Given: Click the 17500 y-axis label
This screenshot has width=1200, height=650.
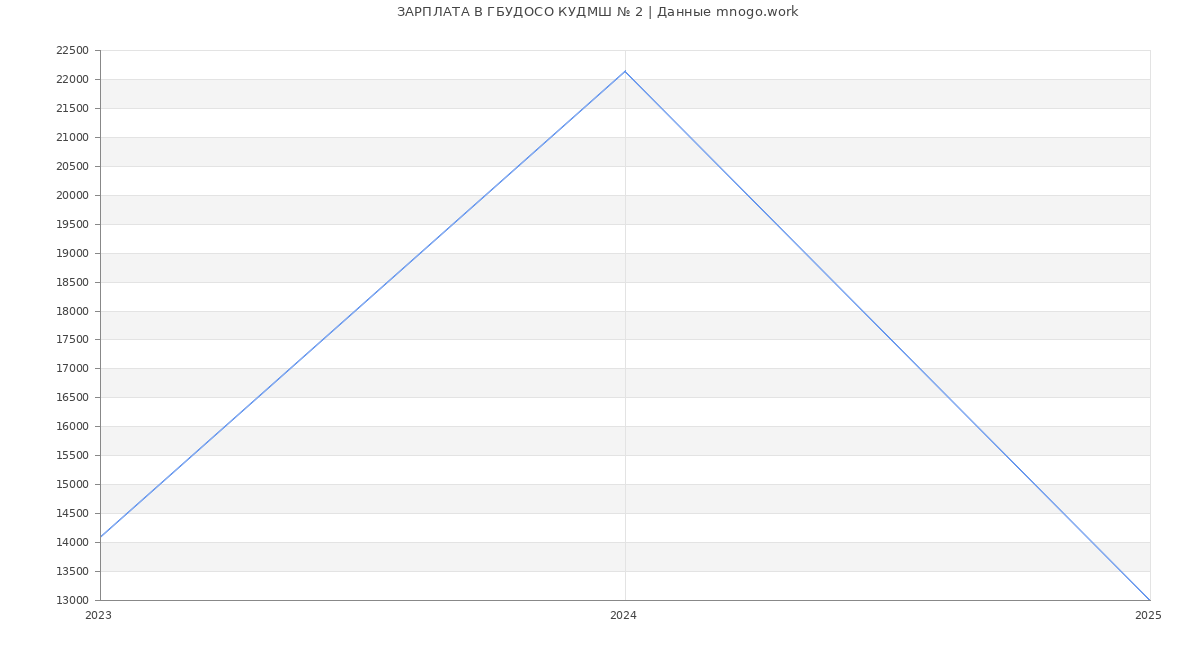Looking at the screenshot, I should tap(72, 340).
